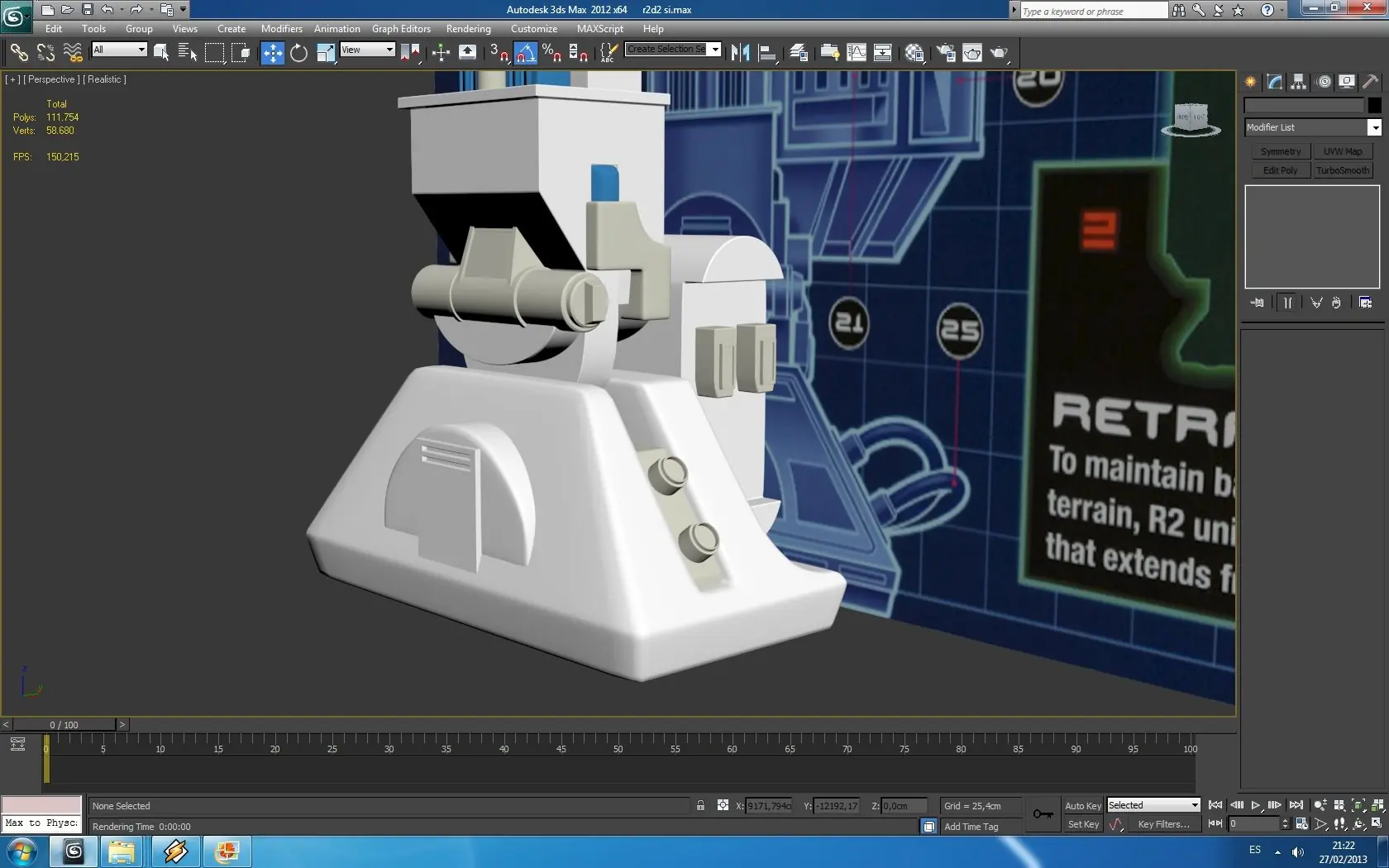Click the Render Production teapot icon
Image resolution: width=1389 pixels, height=868 pixels.
1000,53
